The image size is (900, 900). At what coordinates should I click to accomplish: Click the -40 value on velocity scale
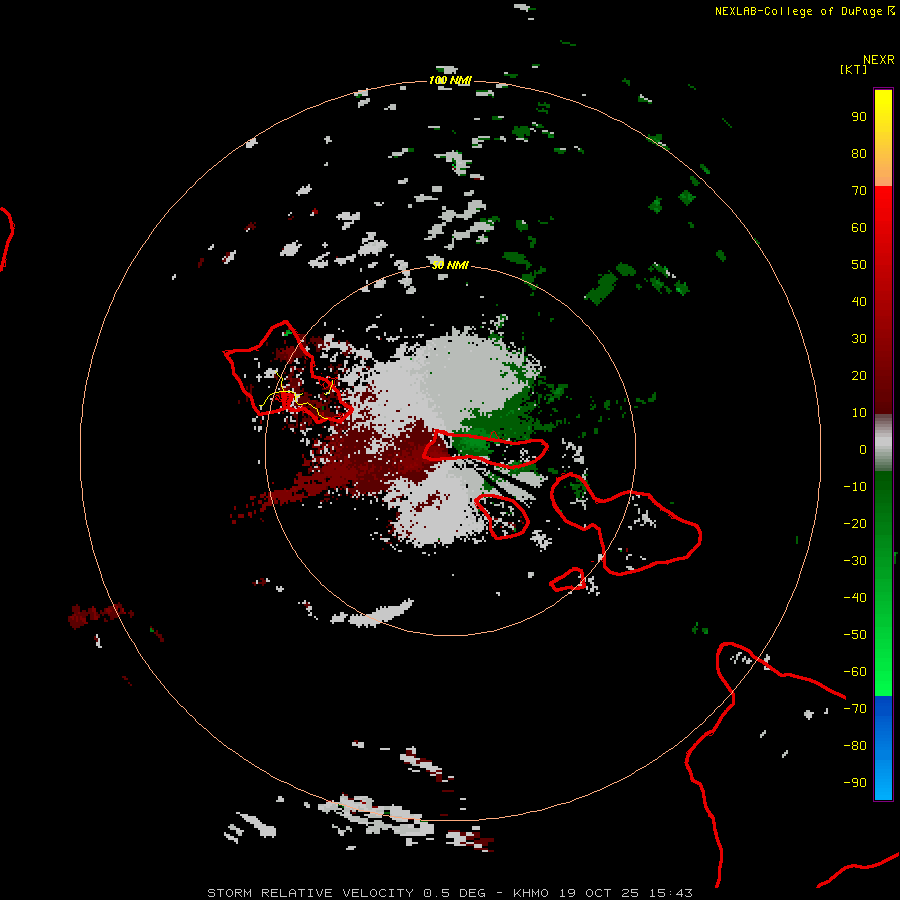coord(855,598)
